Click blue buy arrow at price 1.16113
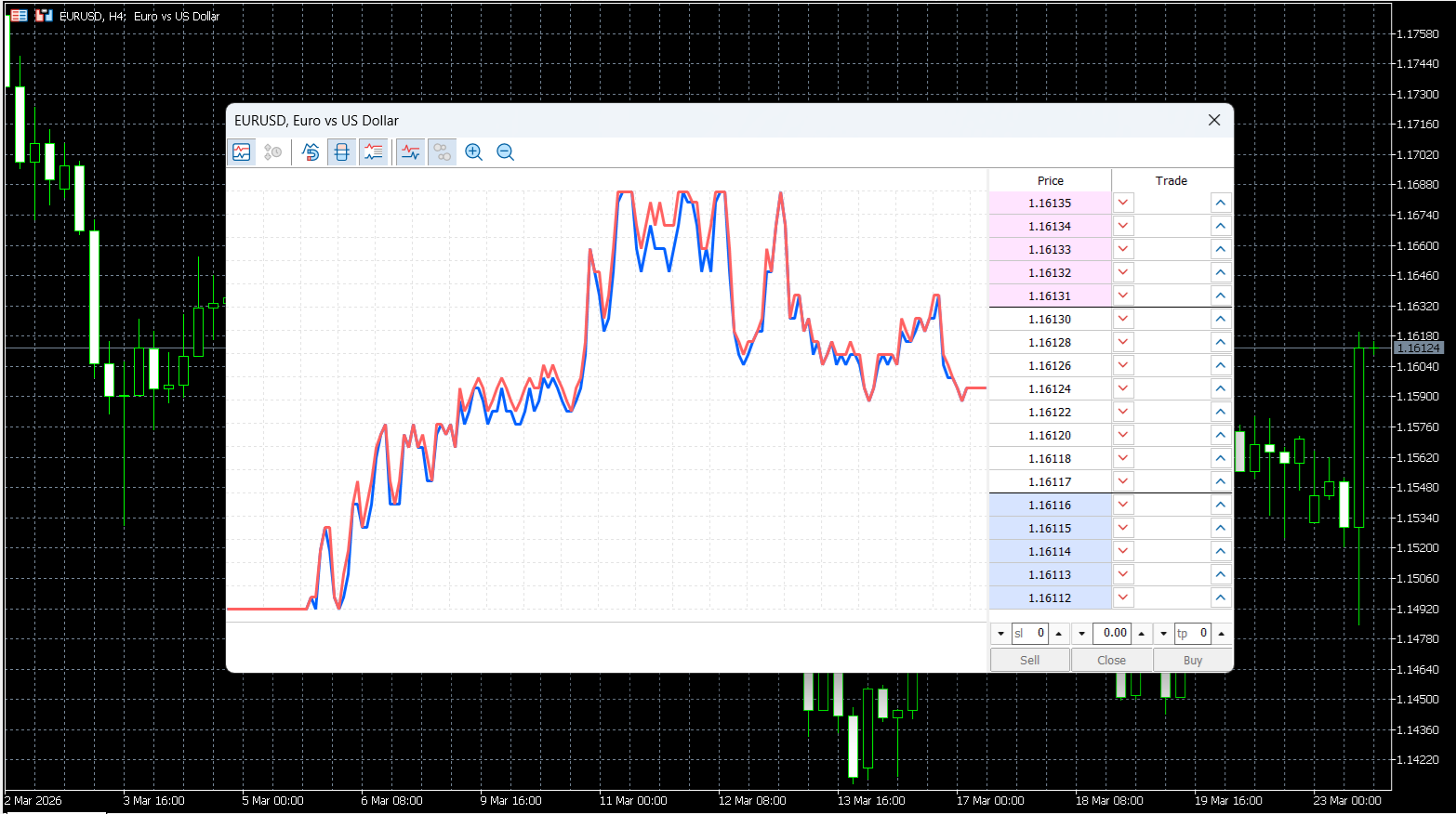Image resolution: width=1456 pixels, height=814 pixels. [1221, 574]
